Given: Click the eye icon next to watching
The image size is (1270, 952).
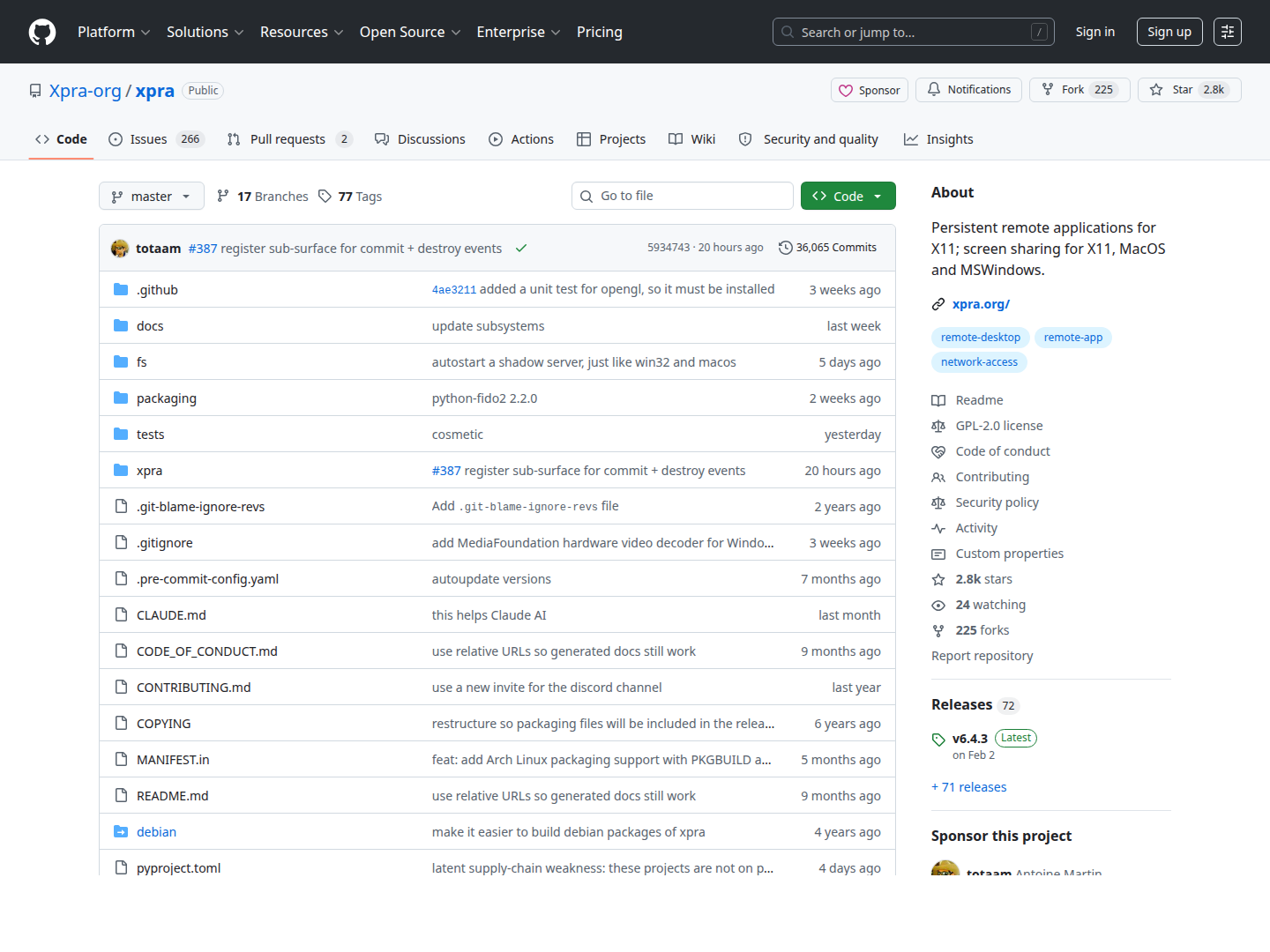Looking at the screenshot, I should click(x=938, y=606).
